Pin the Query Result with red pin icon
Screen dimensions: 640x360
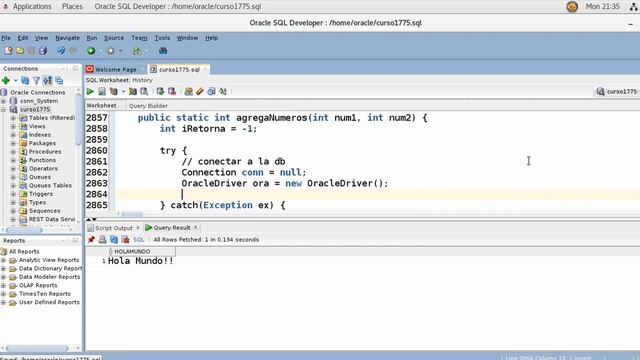(x=91, y=240)
